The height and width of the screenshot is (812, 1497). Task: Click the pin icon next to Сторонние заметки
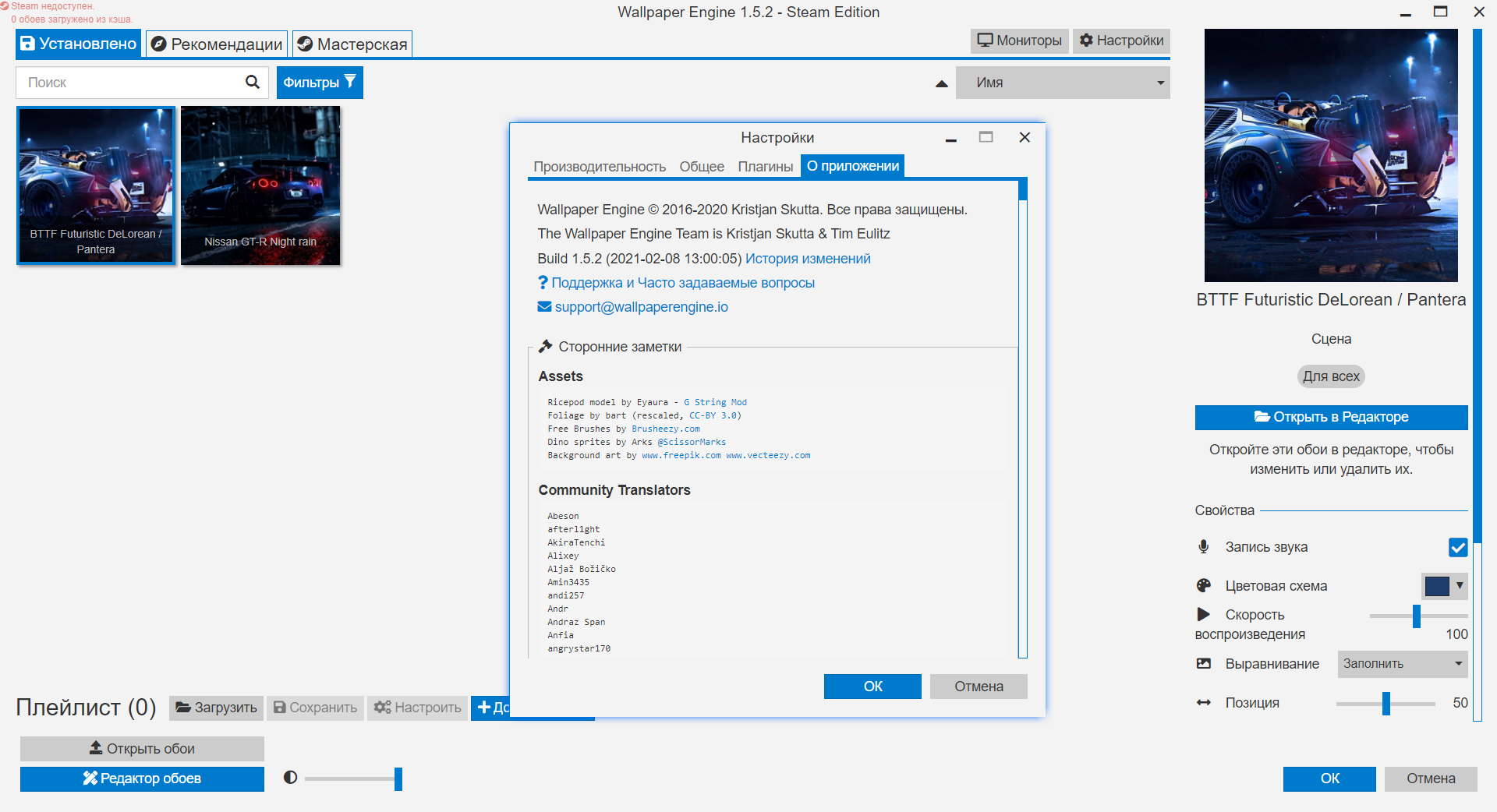tap(545, 346)
